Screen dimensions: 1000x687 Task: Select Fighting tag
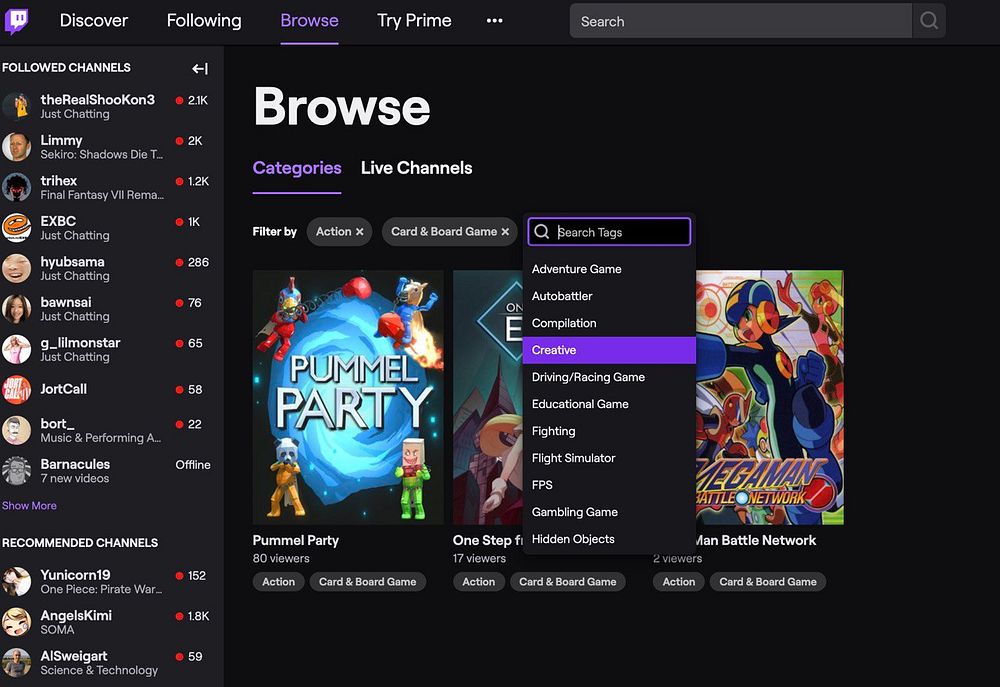[x=609, y=431]
